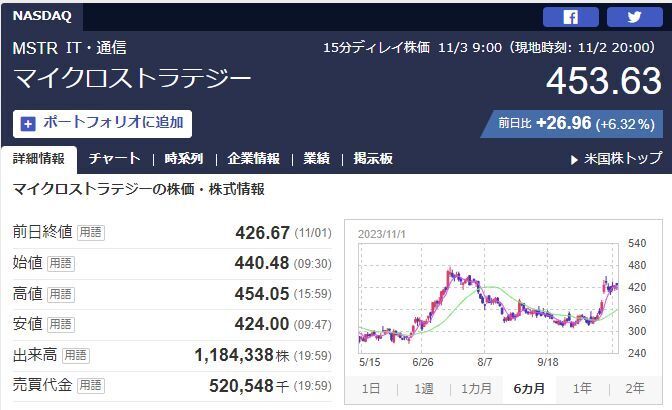Viewport: 672px width, 410px height.
Task: Open the 用語 glossary icon beside 売買代金
Action: coord(91,386)
